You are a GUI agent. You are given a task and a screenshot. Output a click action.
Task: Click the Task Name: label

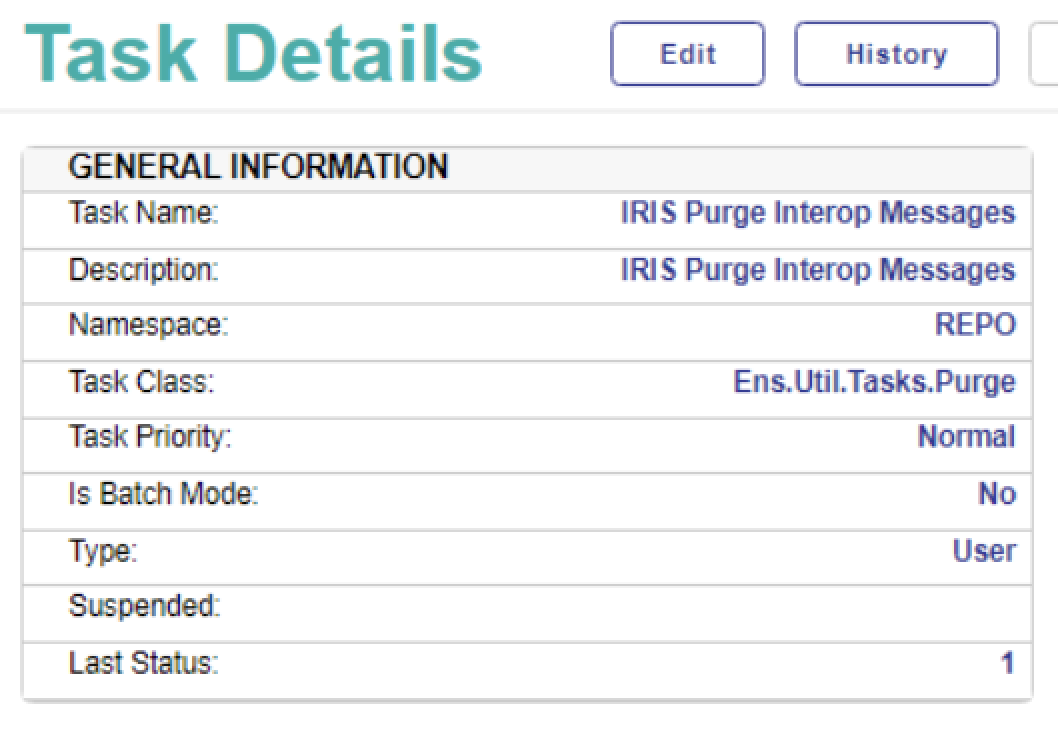click(x=143, y=213)
